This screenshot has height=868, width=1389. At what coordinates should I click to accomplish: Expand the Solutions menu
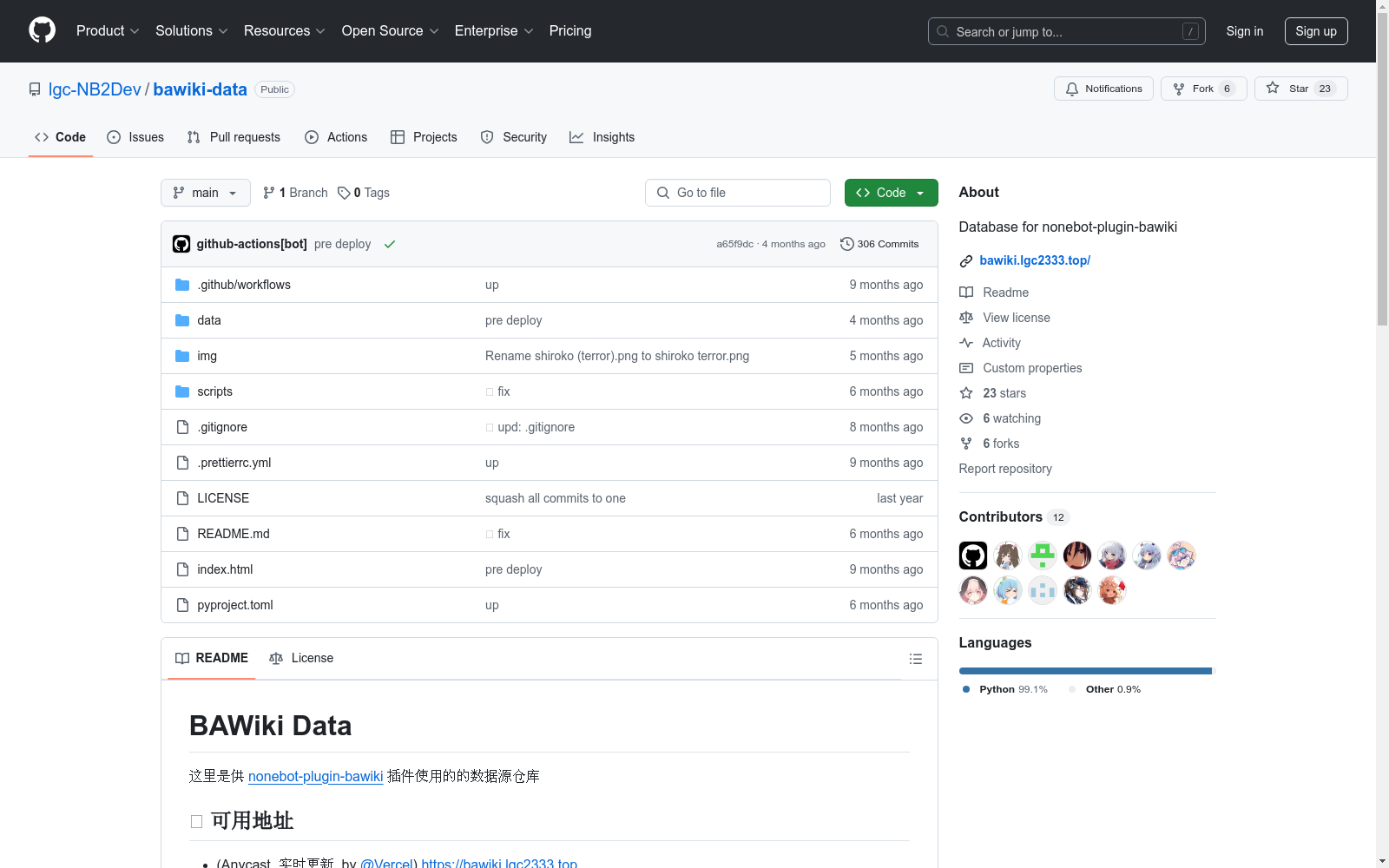(x=192, y=31)
